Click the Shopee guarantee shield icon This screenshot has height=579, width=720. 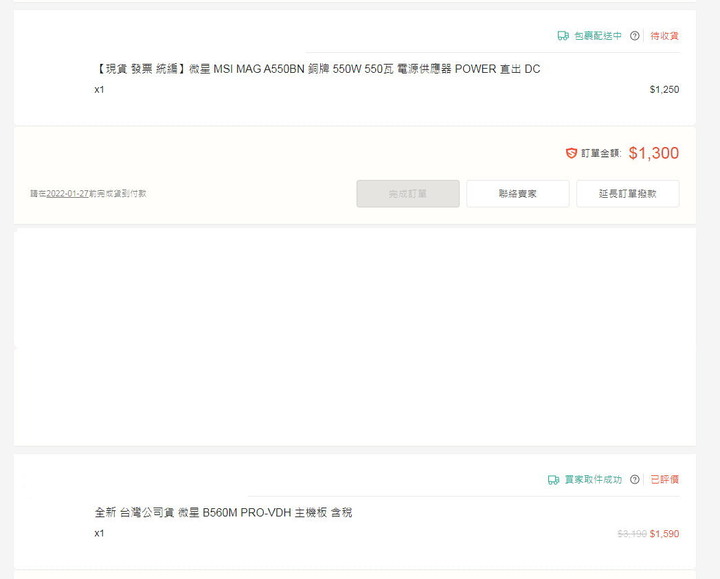pos(571,153)
